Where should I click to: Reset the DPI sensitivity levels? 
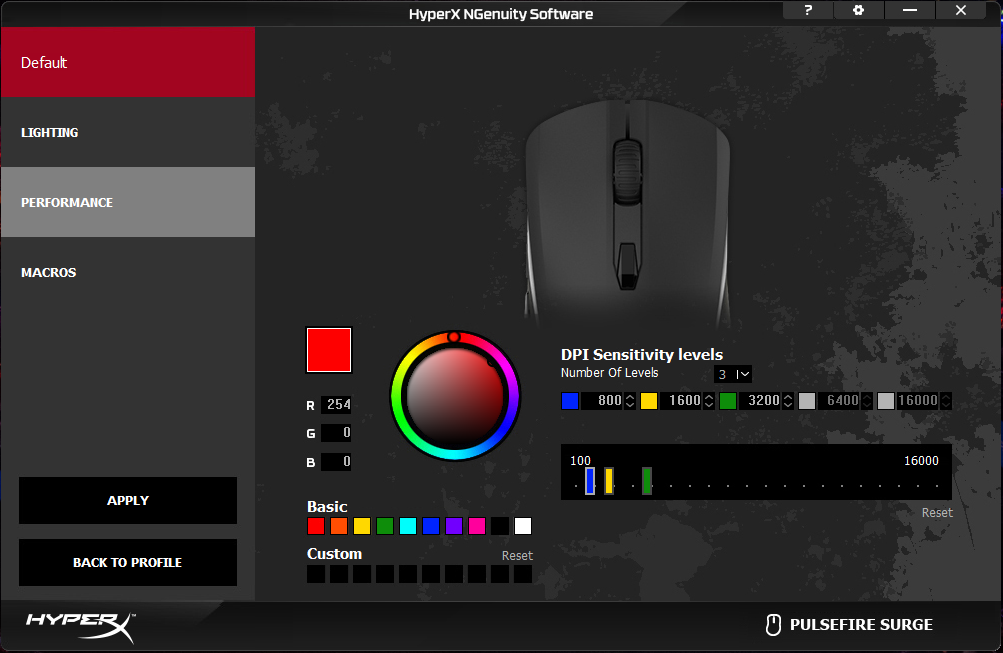click(937, 513)
